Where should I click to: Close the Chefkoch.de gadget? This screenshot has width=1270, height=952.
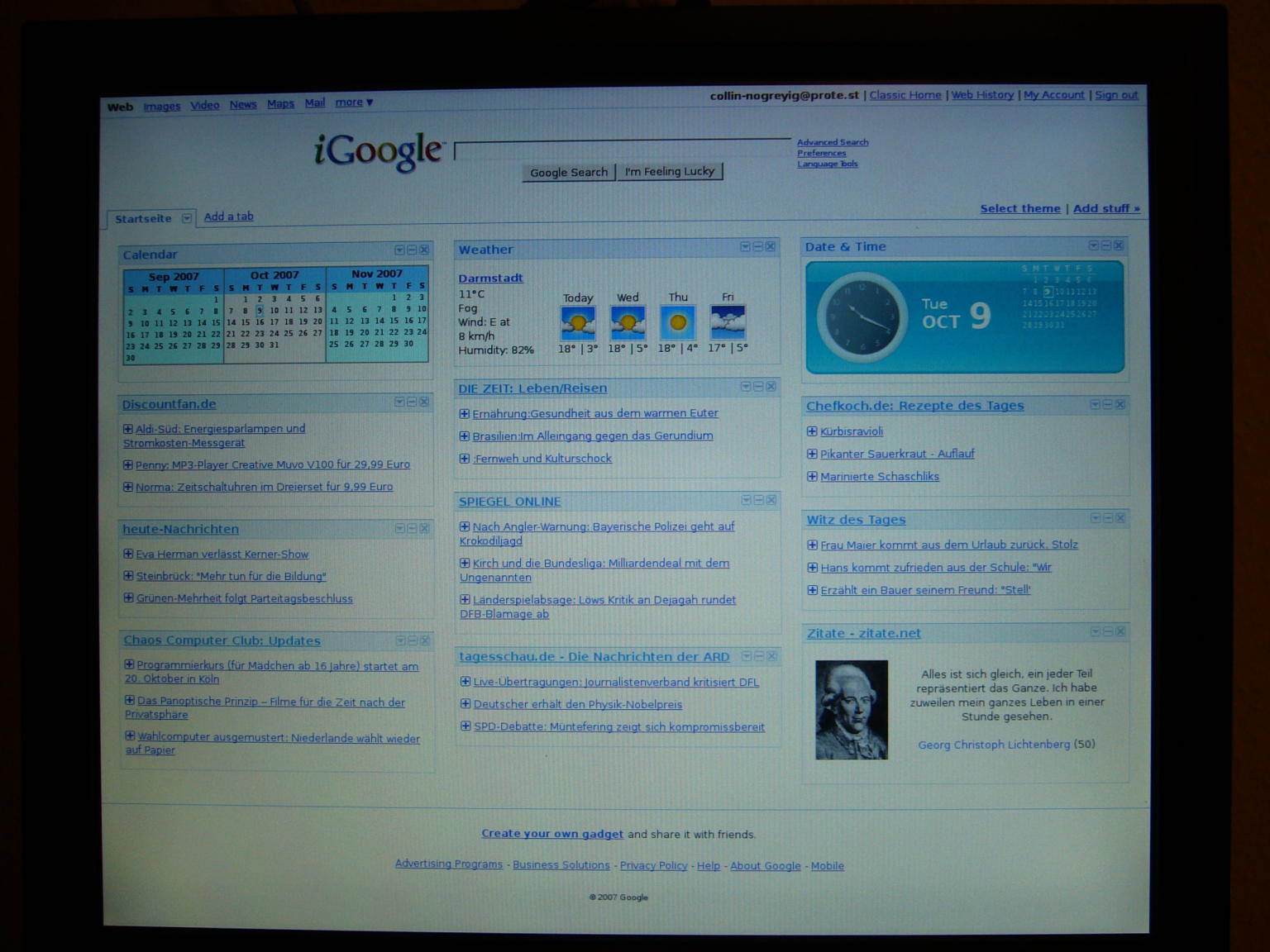1120,404
